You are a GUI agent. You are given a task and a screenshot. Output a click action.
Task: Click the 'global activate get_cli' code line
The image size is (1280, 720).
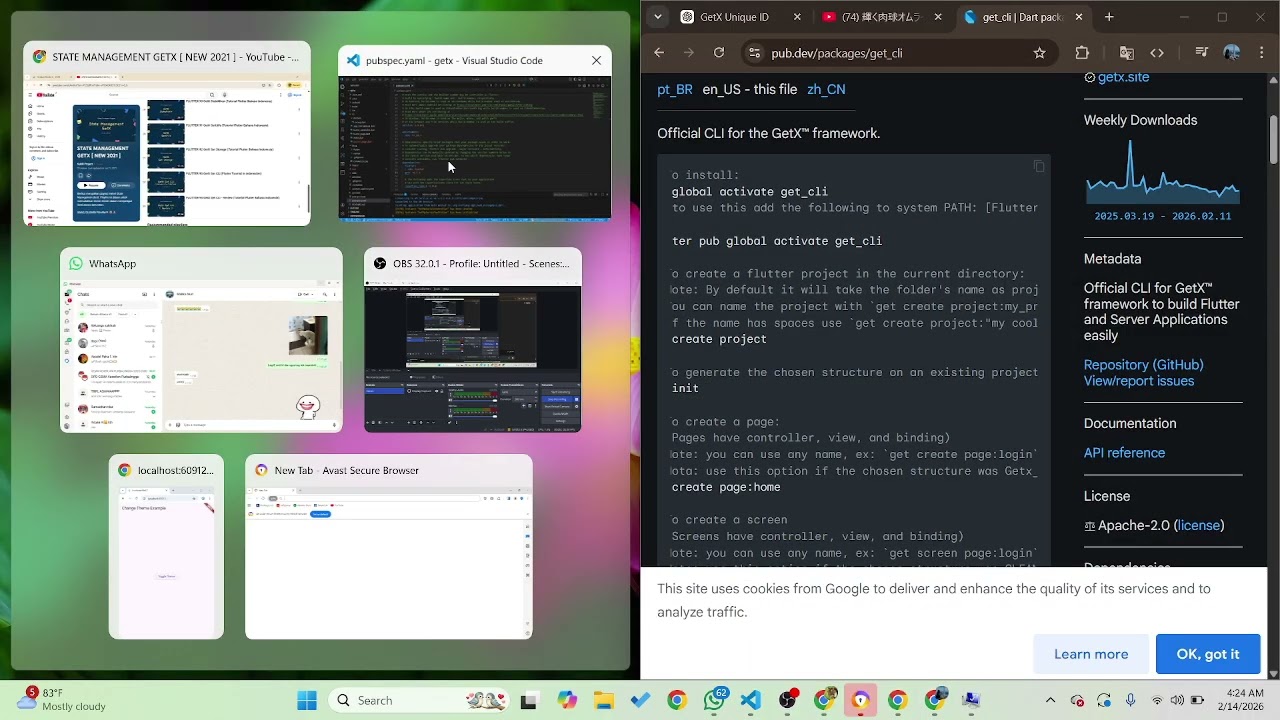(x=750, y=192)
